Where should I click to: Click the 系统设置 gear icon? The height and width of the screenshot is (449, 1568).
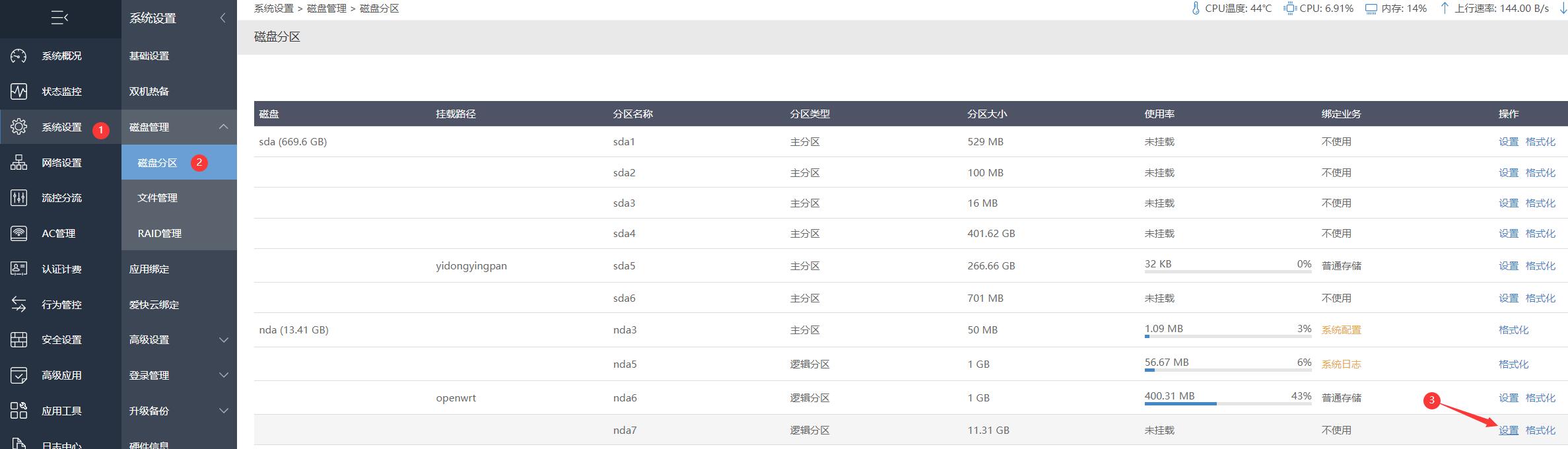[18, 127]
